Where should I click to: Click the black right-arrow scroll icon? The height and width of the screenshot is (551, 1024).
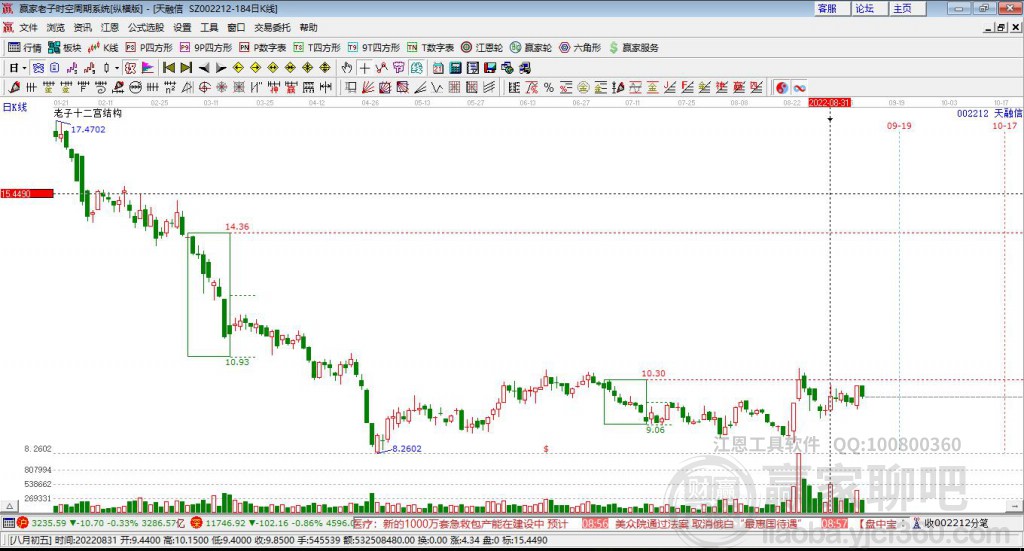[221, 68]
